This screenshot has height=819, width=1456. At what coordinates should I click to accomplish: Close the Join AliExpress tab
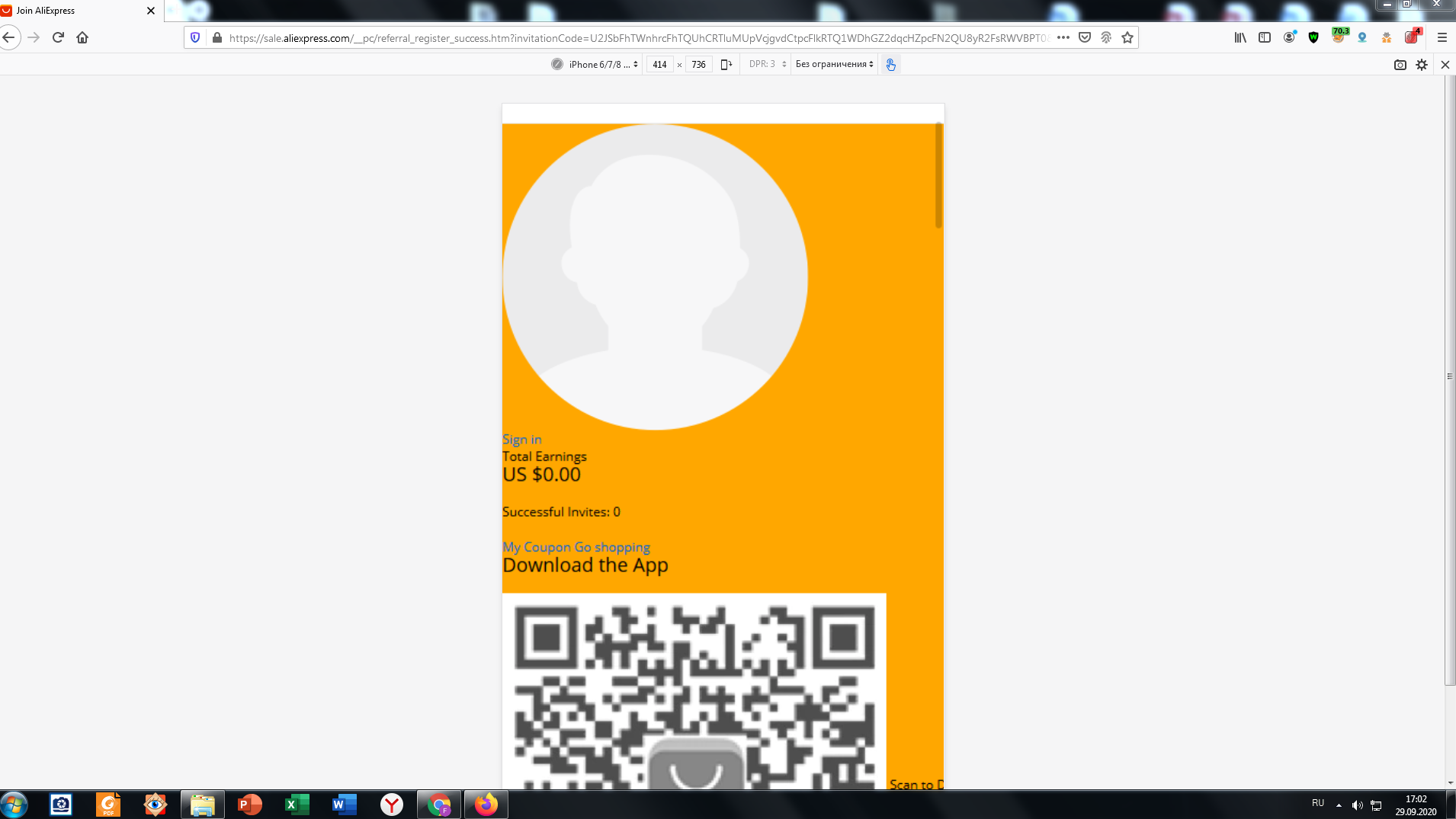pos(150,11)
